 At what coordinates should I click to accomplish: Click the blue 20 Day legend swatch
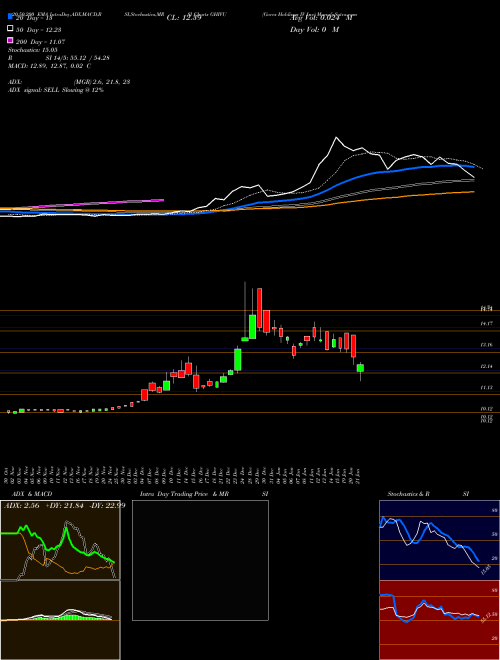pos(10,16)
